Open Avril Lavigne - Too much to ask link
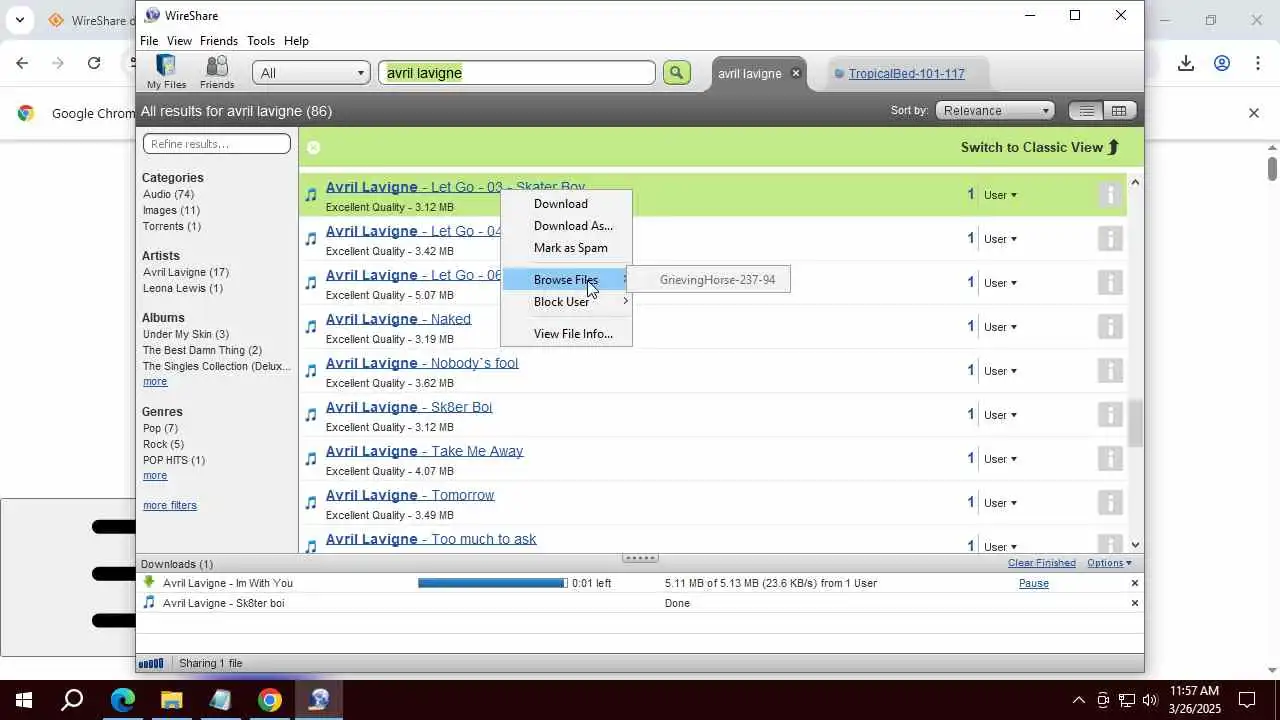This screenshot has width=1280, height=720. point(431,539)
